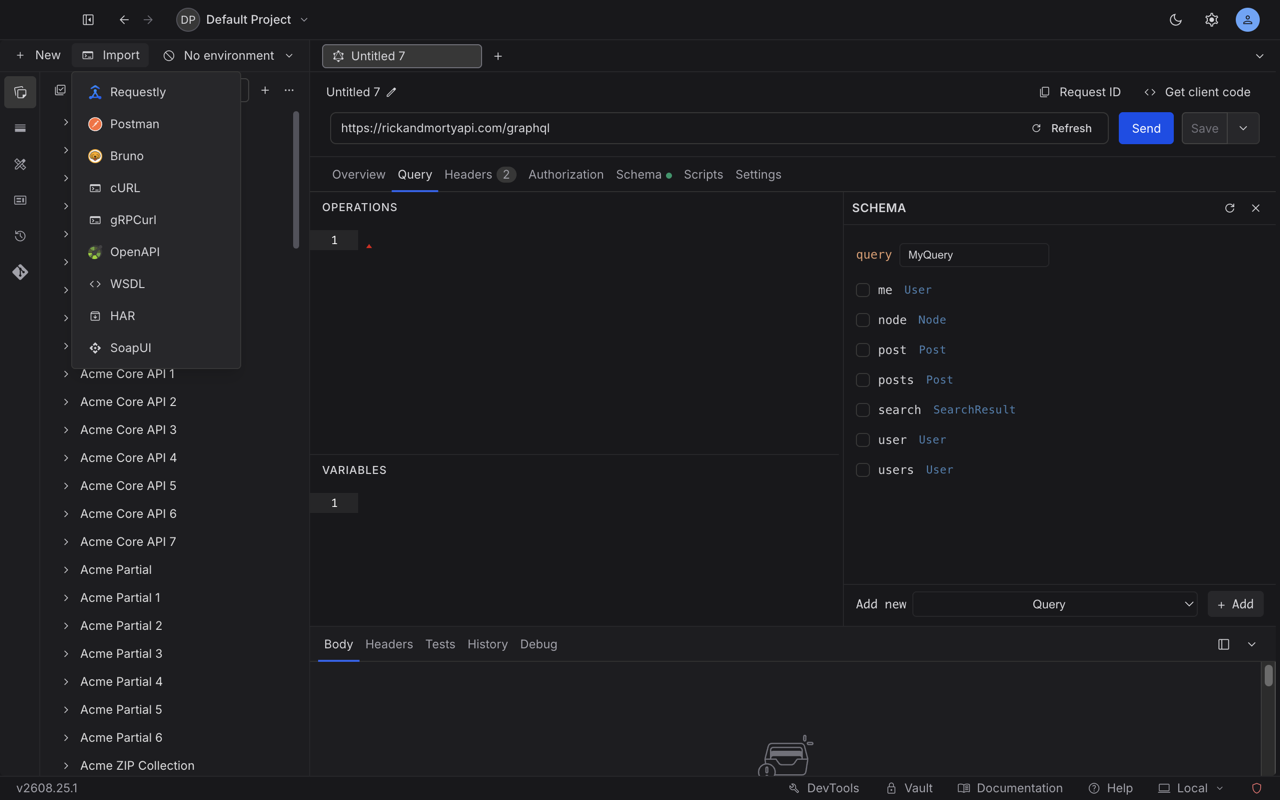The width and height of the screenshot is (1280, 800).
Task: Open Documentation from the status bar
Action: click(x=1010, y=788)
